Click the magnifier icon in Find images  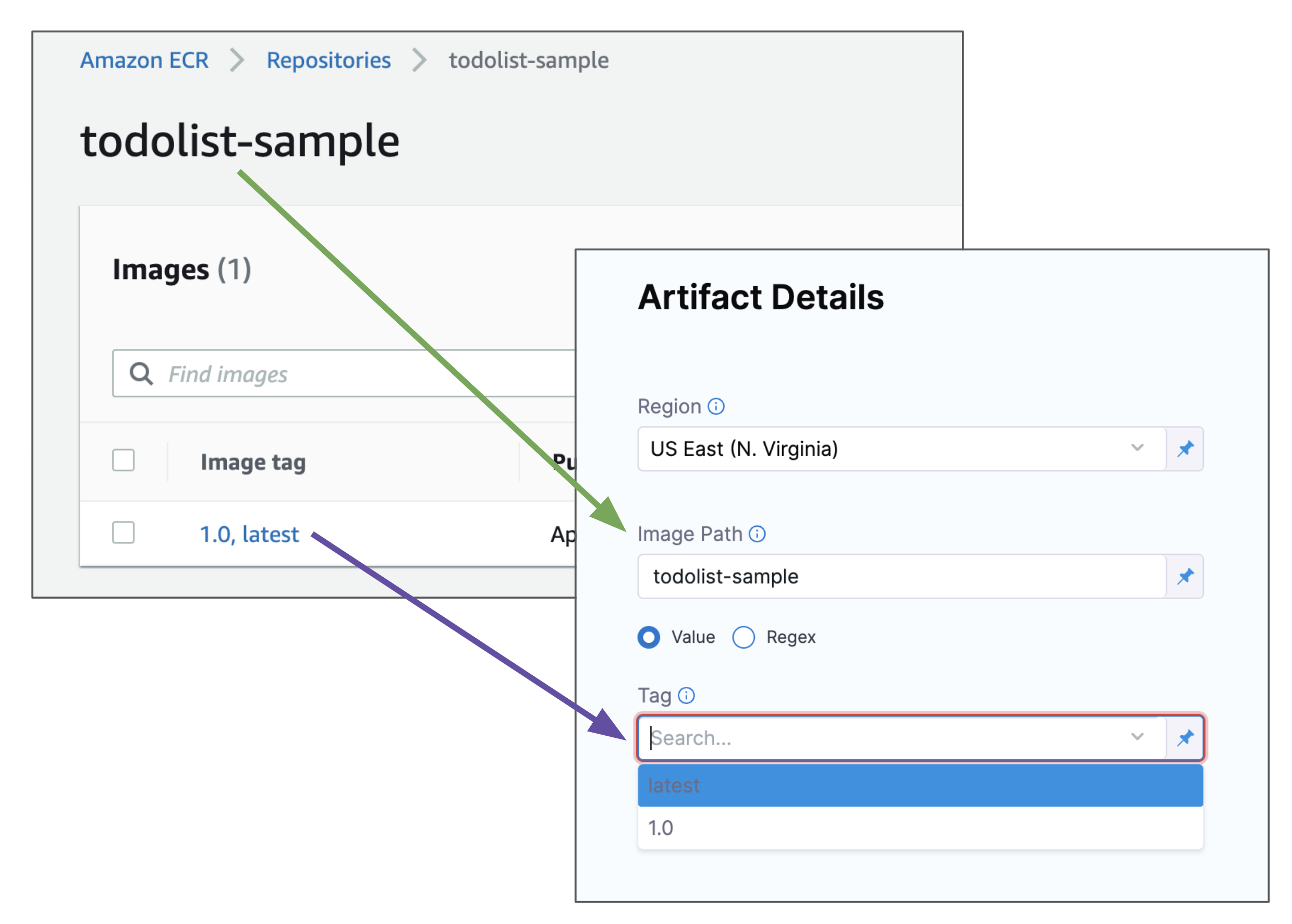coord(141,374)
